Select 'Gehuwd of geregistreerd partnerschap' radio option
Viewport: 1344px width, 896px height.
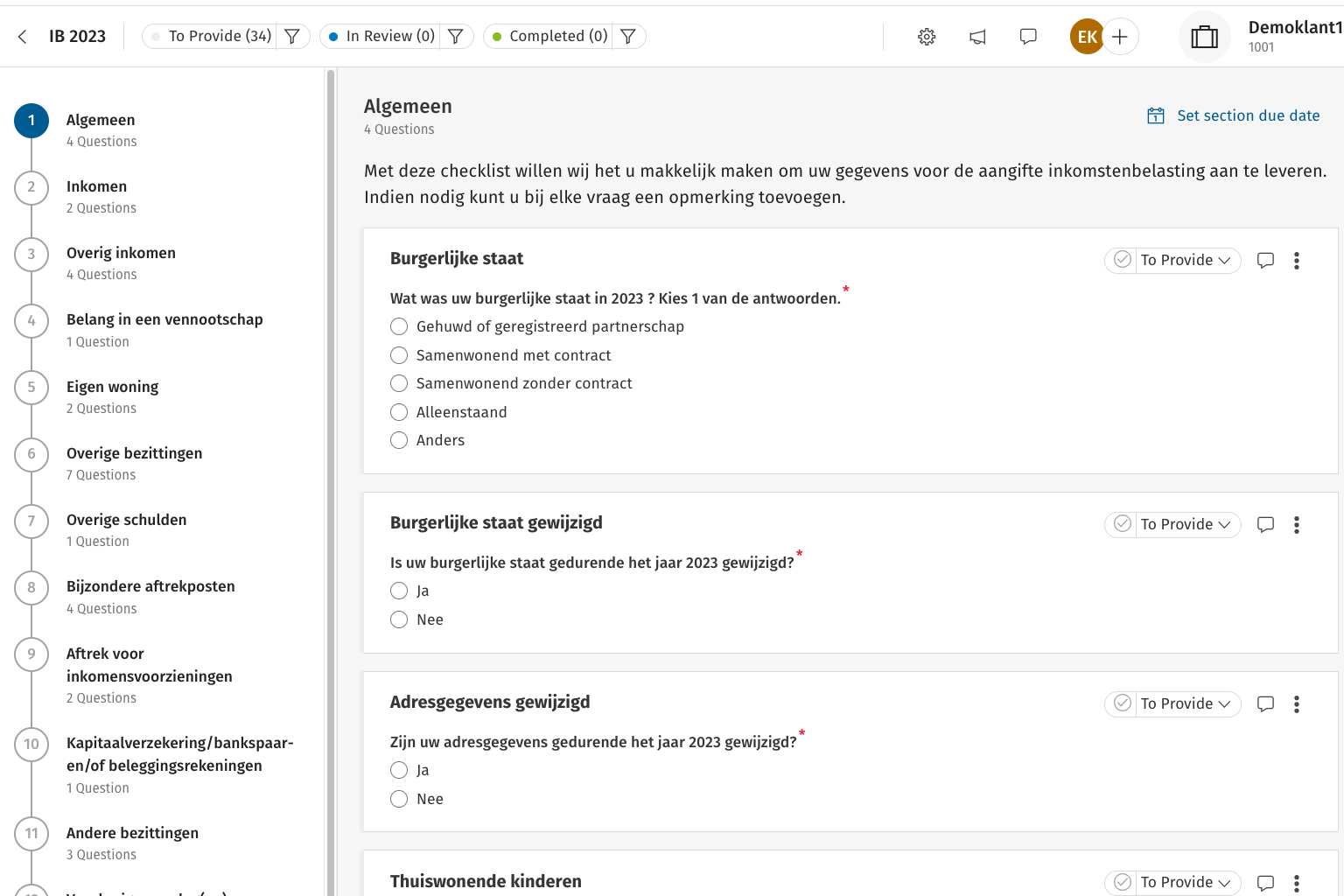click(x=399, y=327)
